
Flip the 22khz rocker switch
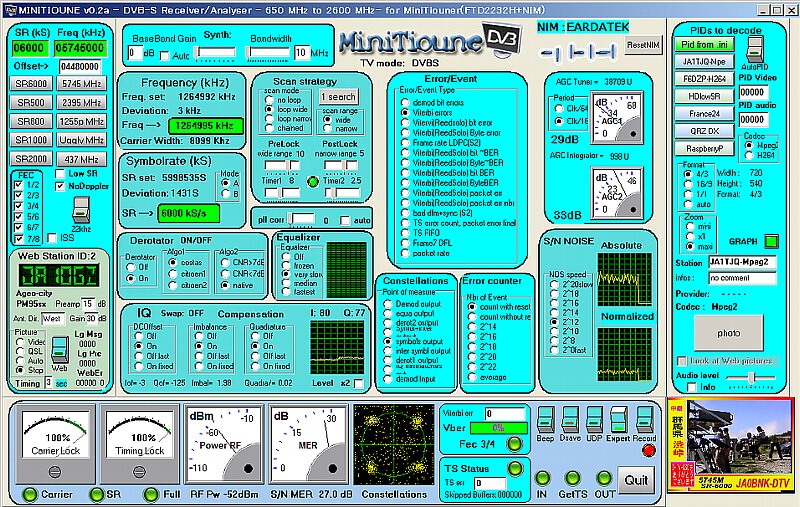coord(81,209)
